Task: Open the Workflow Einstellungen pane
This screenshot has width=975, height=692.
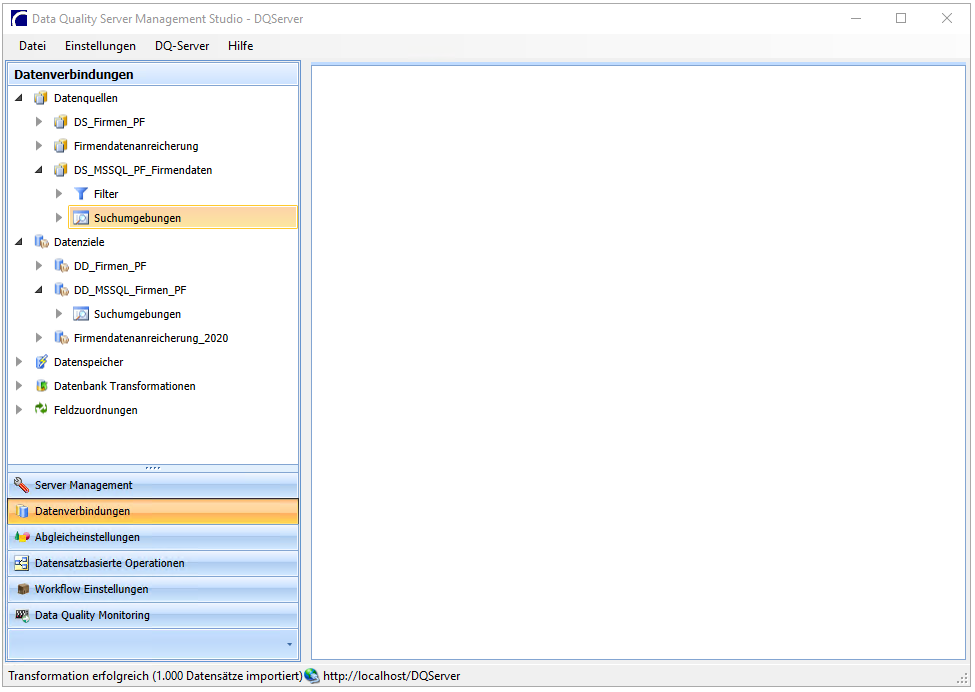Action: pos(153,589)
